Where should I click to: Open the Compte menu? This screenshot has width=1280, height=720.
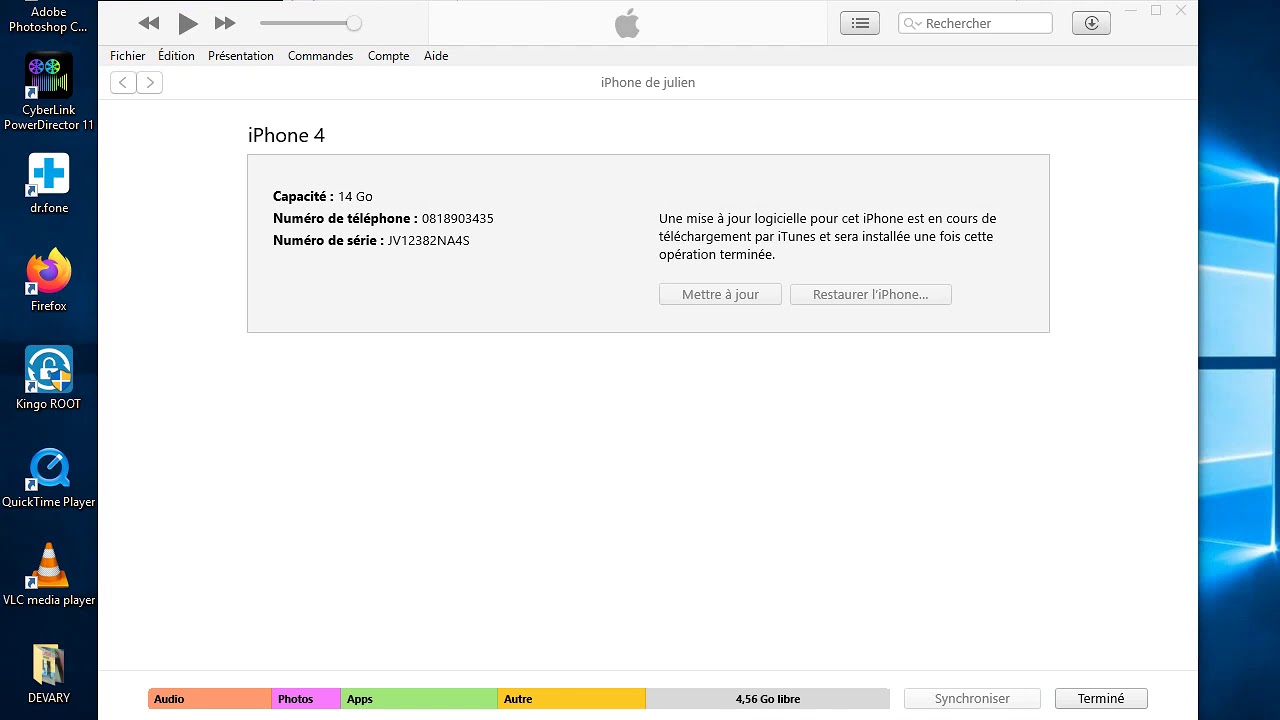(x=388, y=56)
